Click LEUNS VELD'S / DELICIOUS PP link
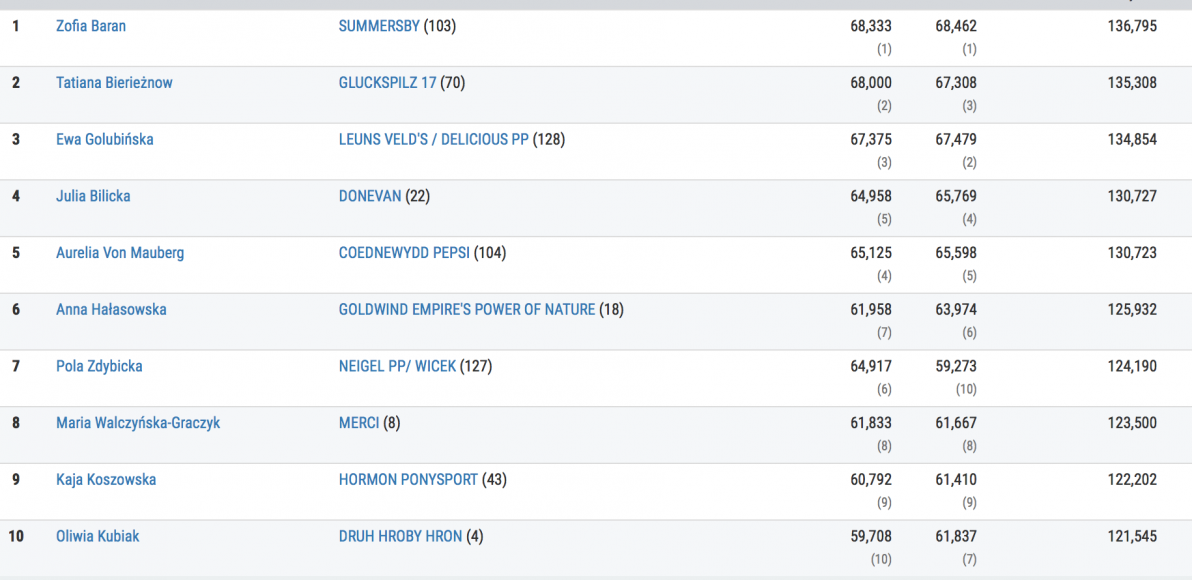This screenshot has width=1192, height=580. (x=433, y=140)
